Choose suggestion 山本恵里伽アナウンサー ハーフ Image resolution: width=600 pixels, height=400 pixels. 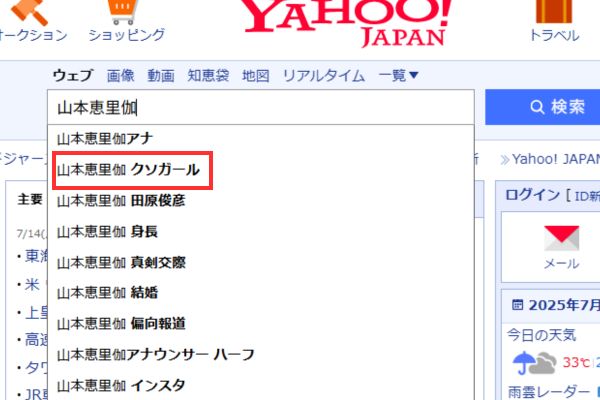pos(261,355)
